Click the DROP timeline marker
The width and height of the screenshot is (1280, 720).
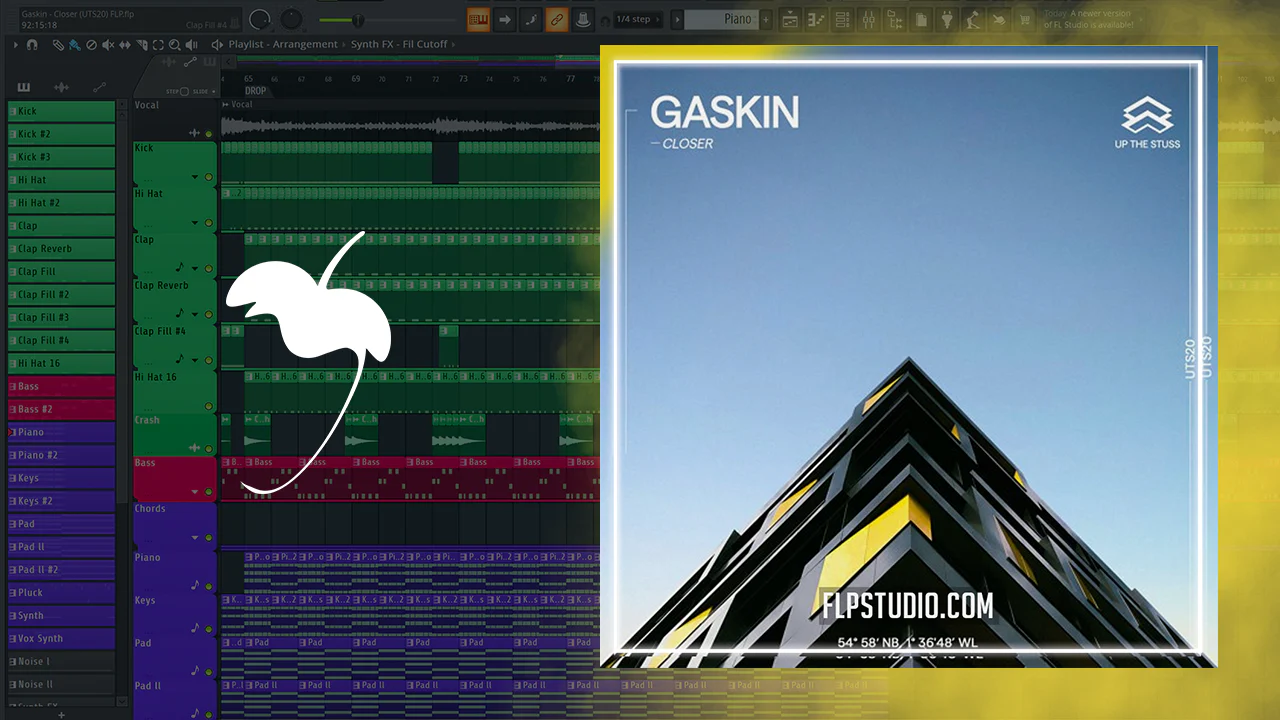[256, 91]
